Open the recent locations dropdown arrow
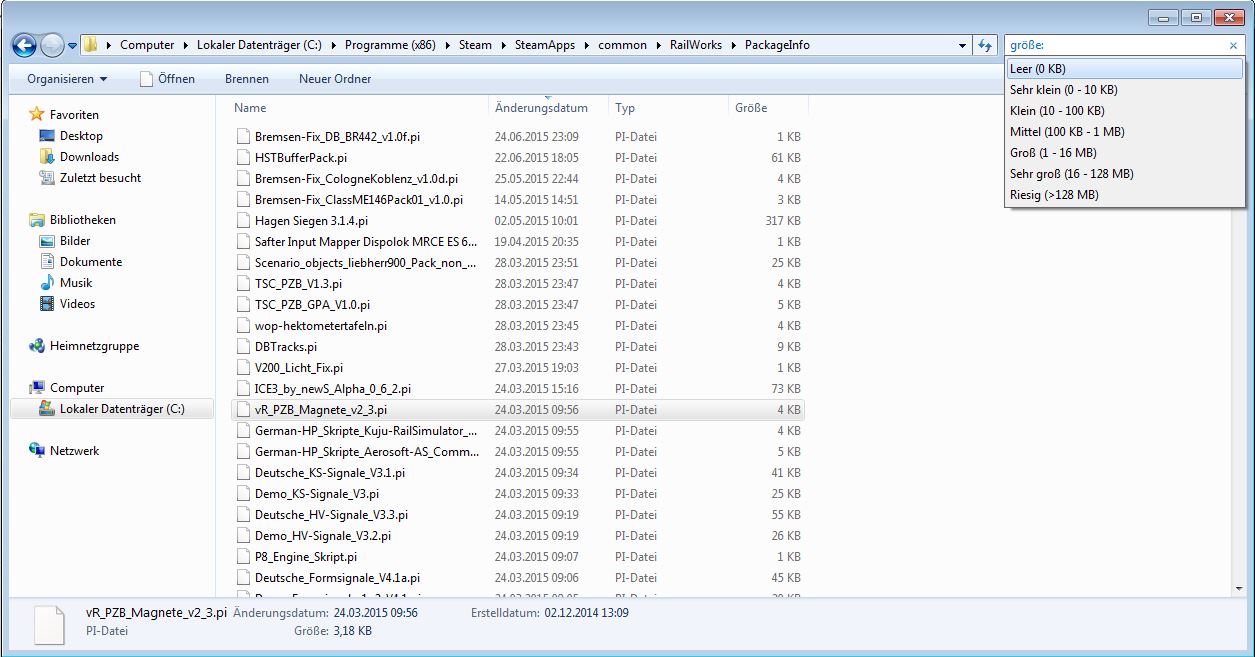Image resolution: width=1255 pixels, height=657 pixels. (73, 46)
